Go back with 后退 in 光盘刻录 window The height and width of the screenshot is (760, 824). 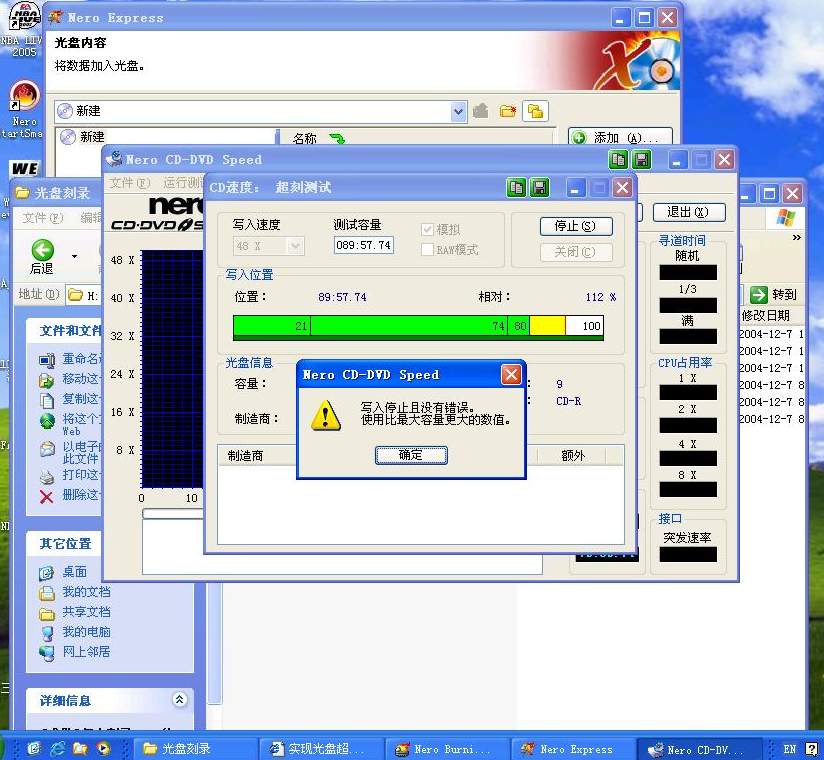tap(42, 256)
